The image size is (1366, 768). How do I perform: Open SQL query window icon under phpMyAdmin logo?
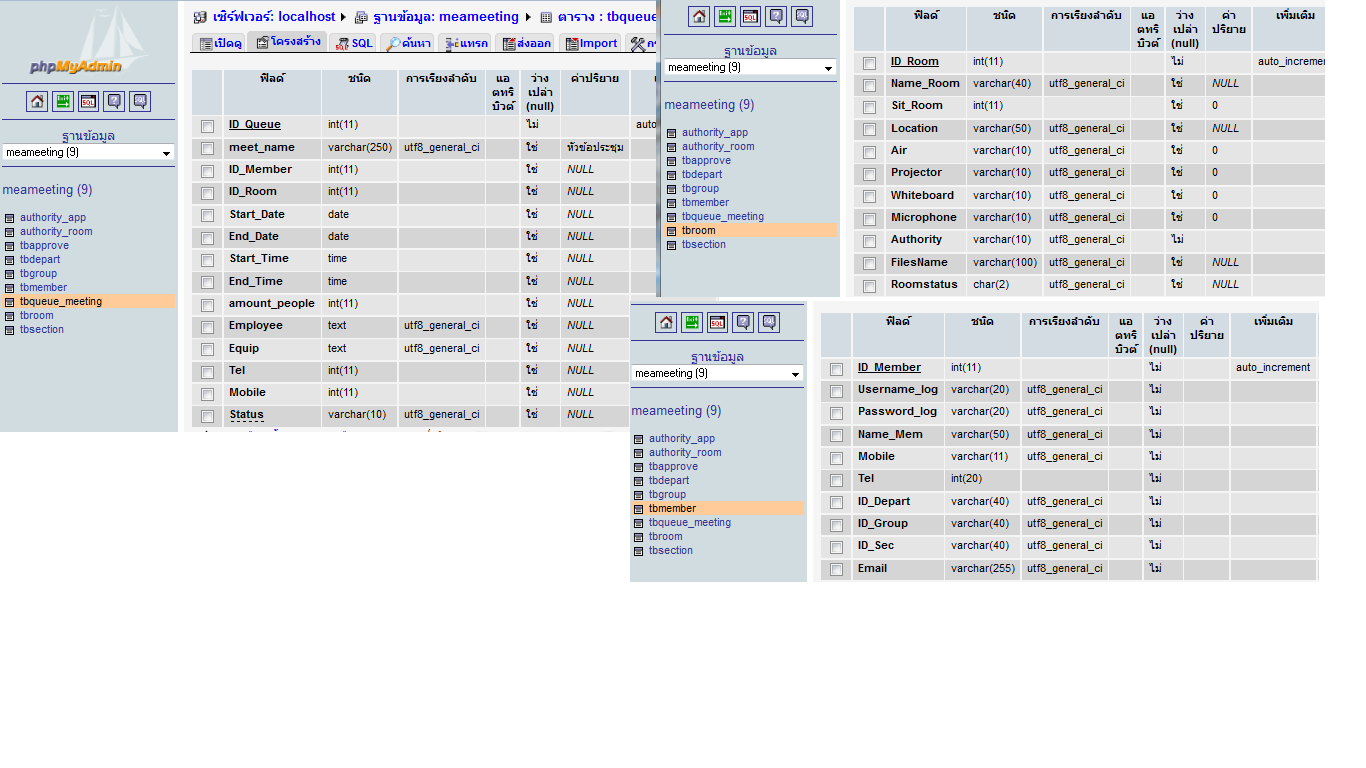click(88, 101)
